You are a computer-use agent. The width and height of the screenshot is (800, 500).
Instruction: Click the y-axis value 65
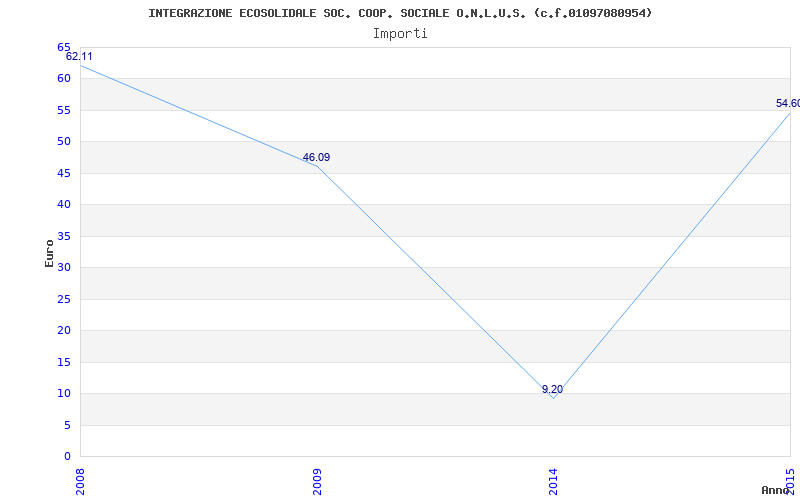(x=64, y=47)
